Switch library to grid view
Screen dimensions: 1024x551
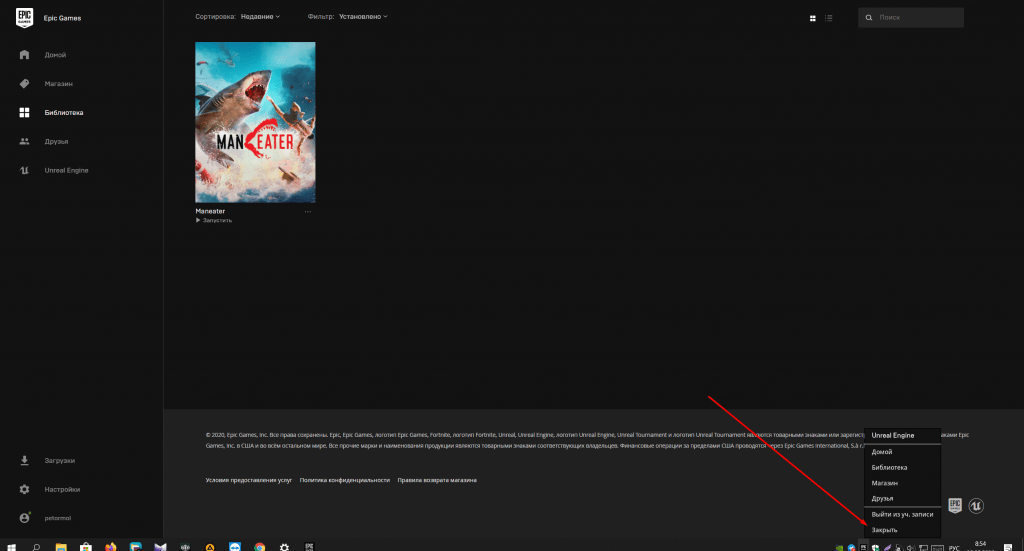pos(812,18)
